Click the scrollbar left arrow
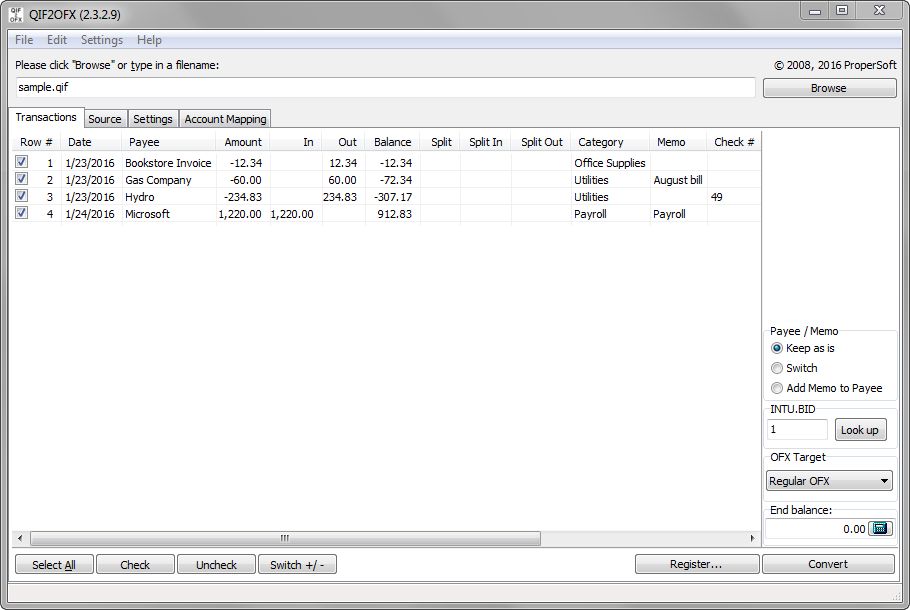The width and height of the screenshot is (910, 610). click(20, 538)
